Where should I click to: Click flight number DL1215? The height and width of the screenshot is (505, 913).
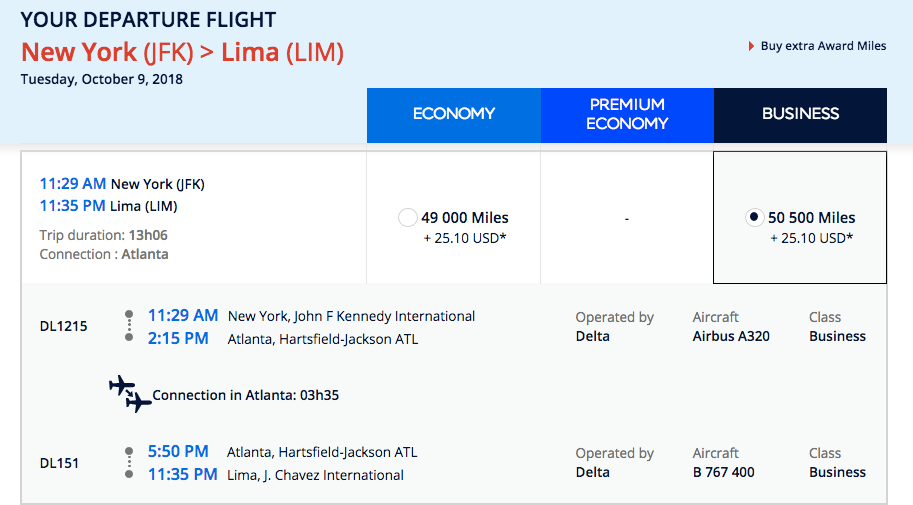tap(63, 326)
